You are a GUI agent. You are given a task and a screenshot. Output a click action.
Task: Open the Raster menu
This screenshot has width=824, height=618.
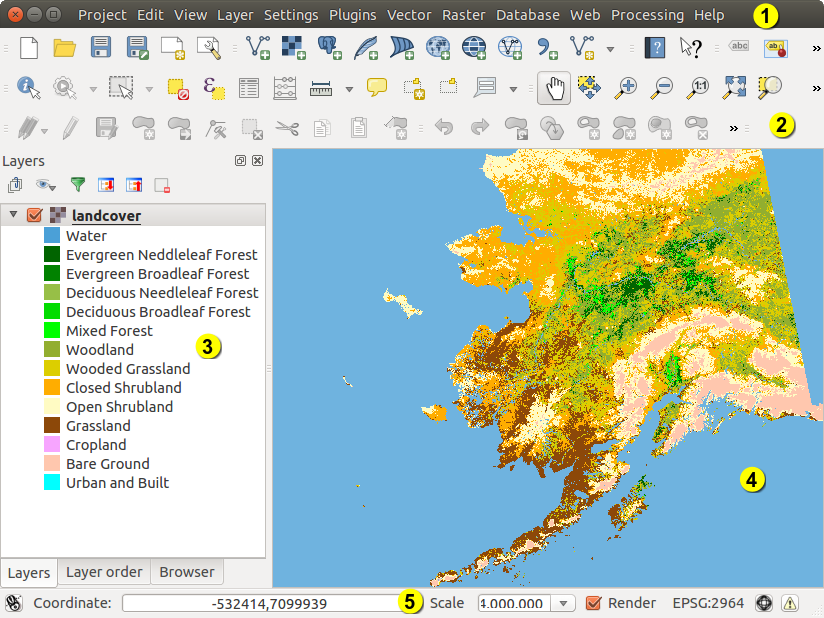coord(463,15)
